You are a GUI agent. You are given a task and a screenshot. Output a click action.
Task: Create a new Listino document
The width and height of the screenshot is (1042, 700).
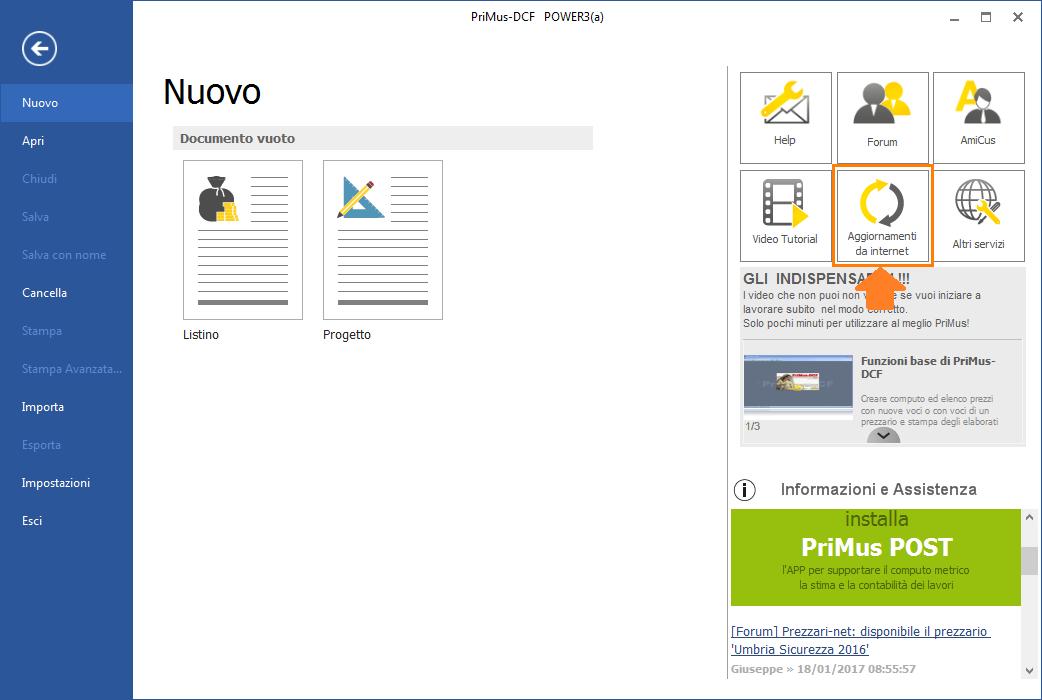[243, 240]
